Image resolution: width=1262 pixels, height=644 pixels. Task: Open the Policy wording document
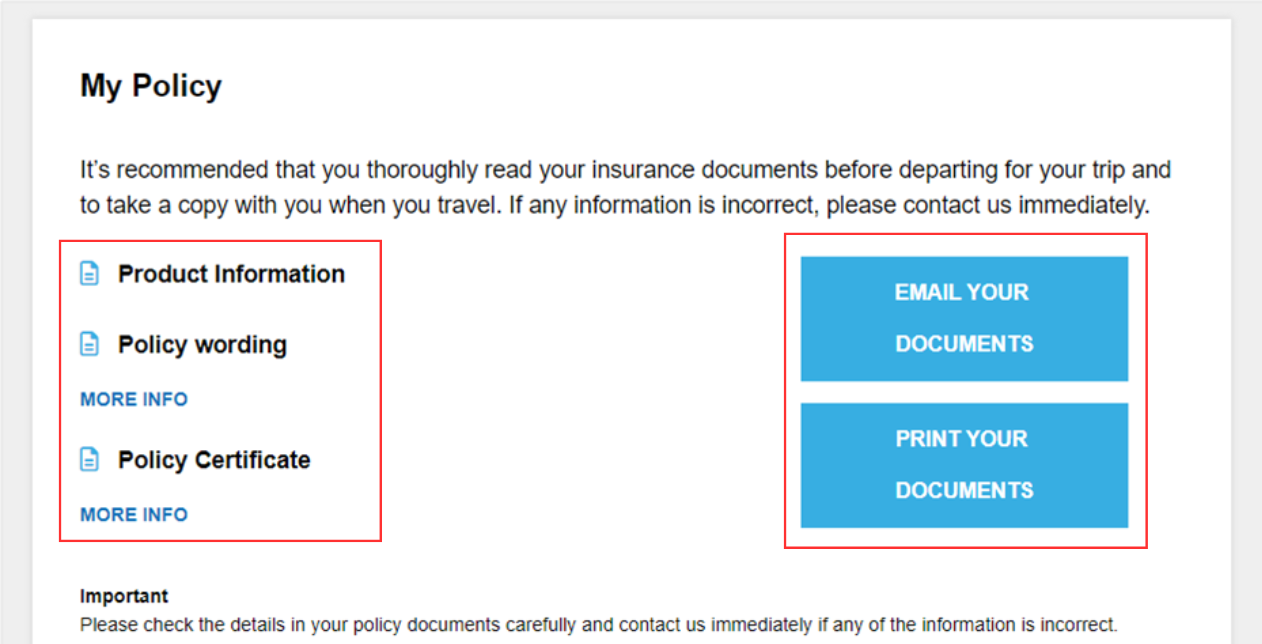pyautogui.click(x=202, y=345)
